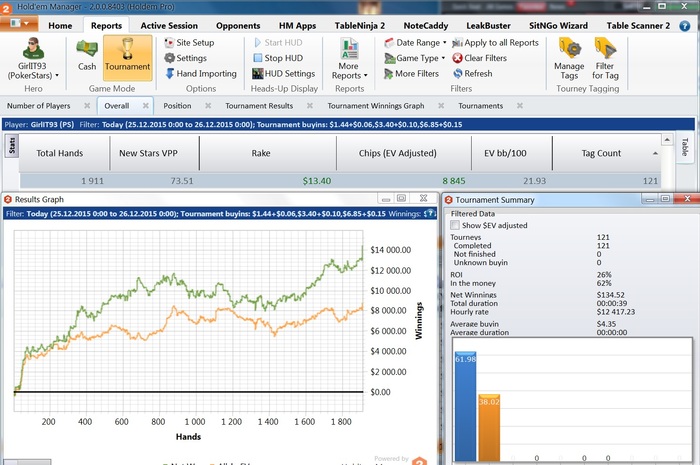Minimize the Tournament Summary window

[650, 199]
